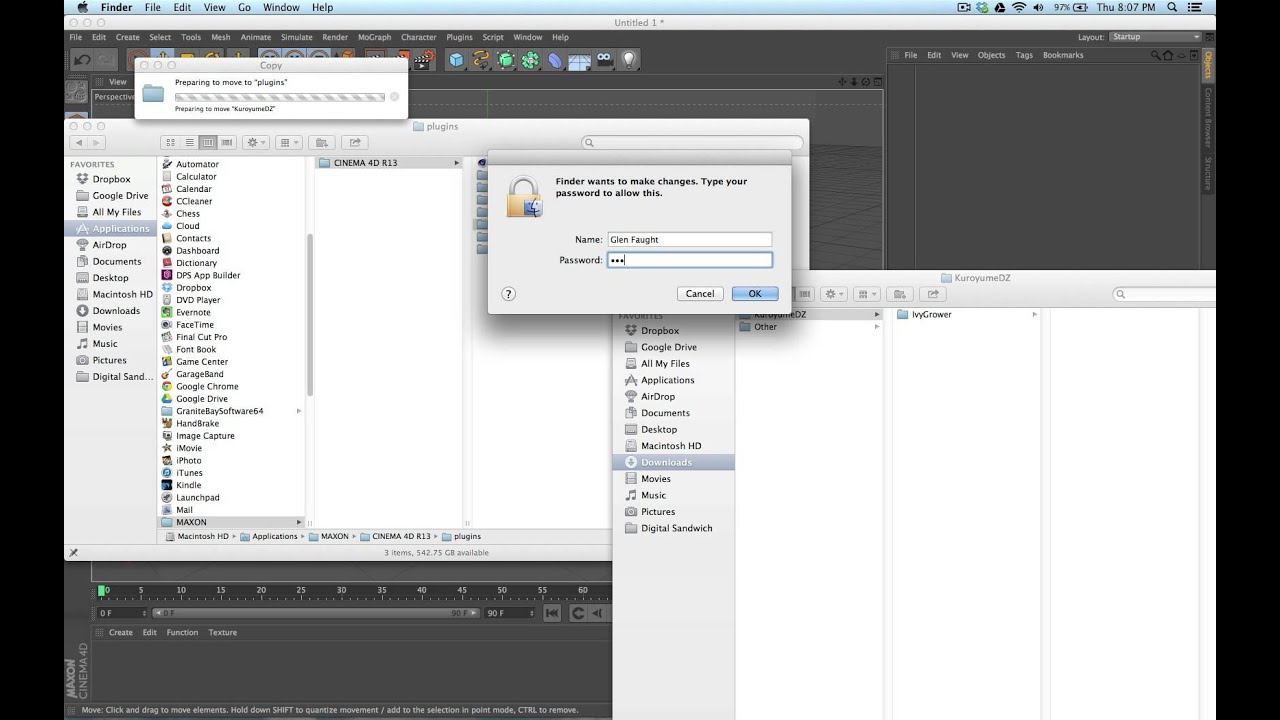Click the viewport move camera icon
This screenshot has width=1280, height=720.
click(842, 82)
